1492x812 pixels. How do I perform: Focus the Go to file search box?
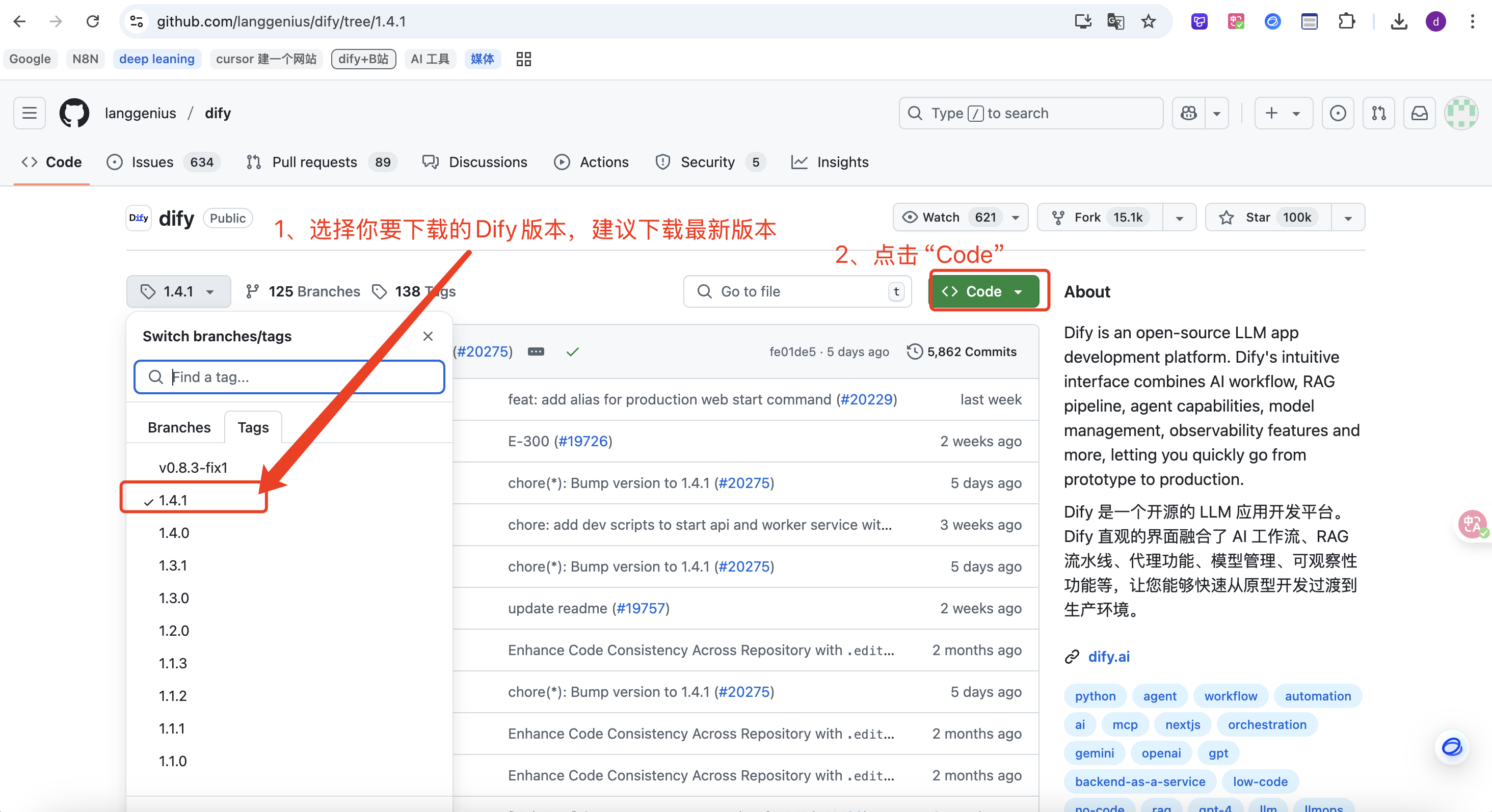pyautogui.click(x=797, y=291)
